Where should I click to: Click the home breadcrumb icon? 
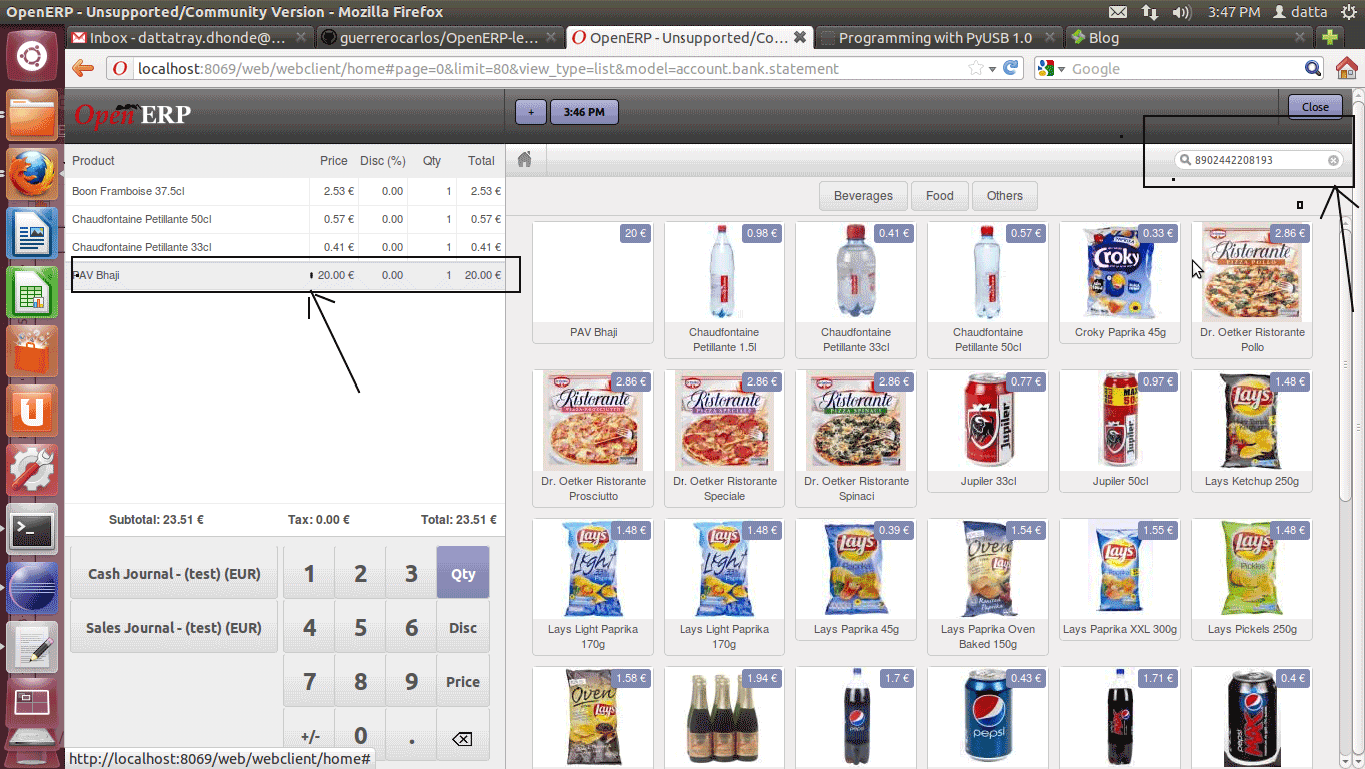[524, 160]
